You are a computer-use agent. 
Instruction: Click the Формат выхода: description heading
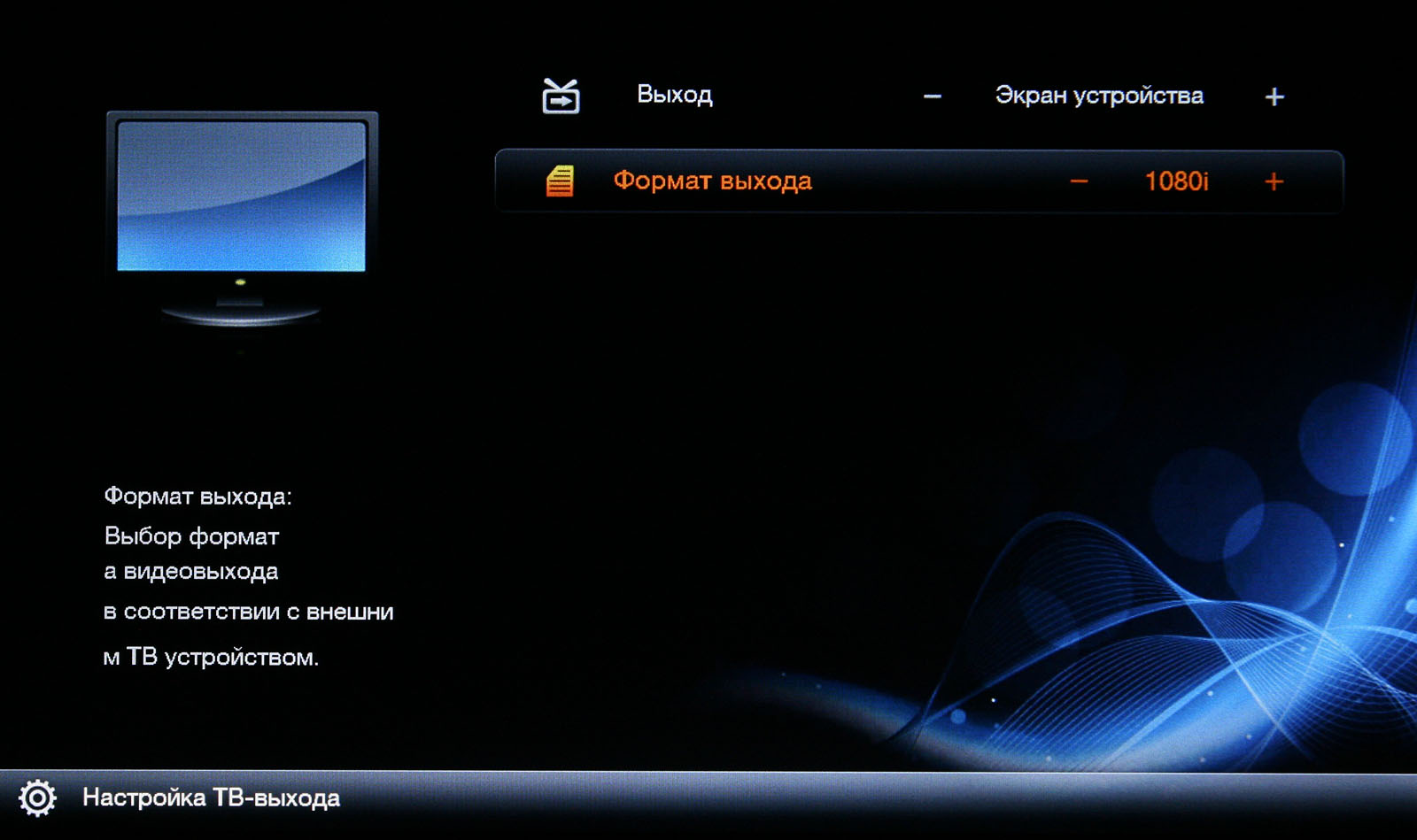pyautogui.click(x=197, y=497)
